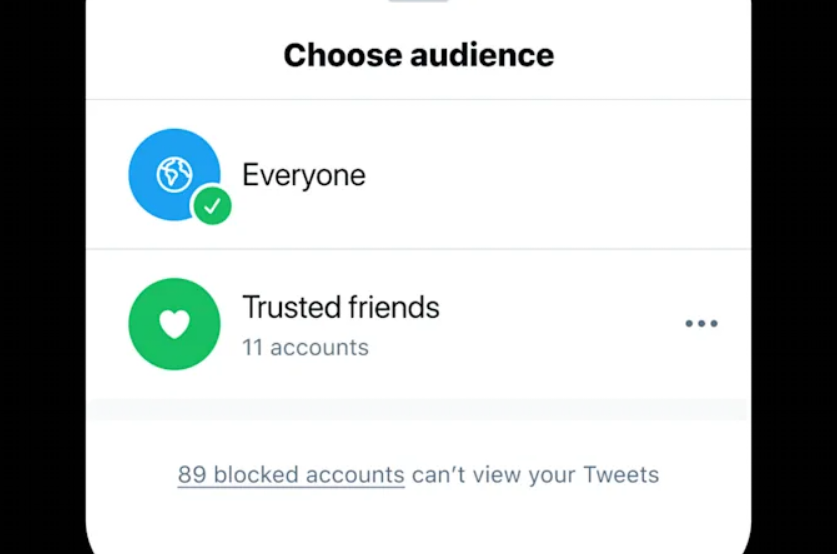Viewport: 837px width, 554px height.
Task: Choose the Trusted friends audience option
Action: coord(418,323)
